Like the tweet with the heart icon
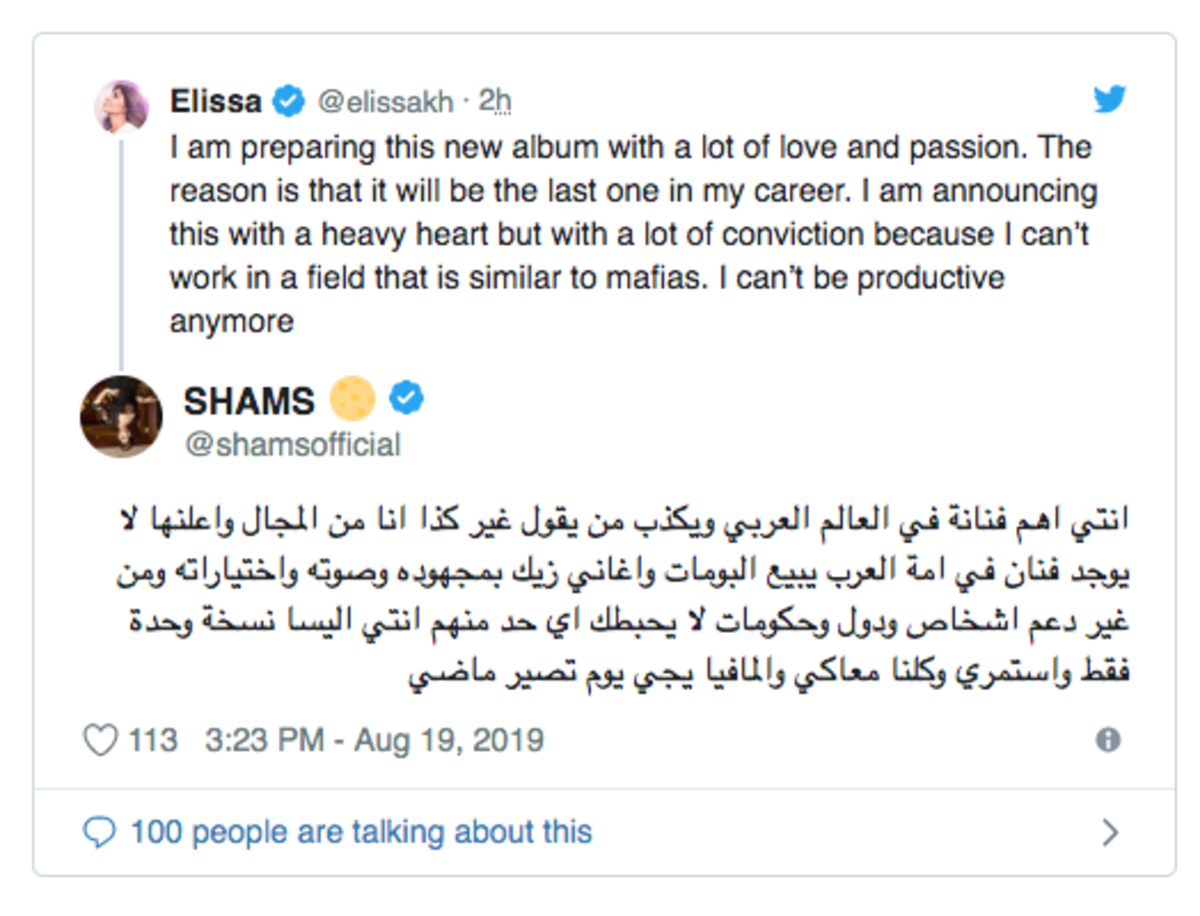 point(100,741)
